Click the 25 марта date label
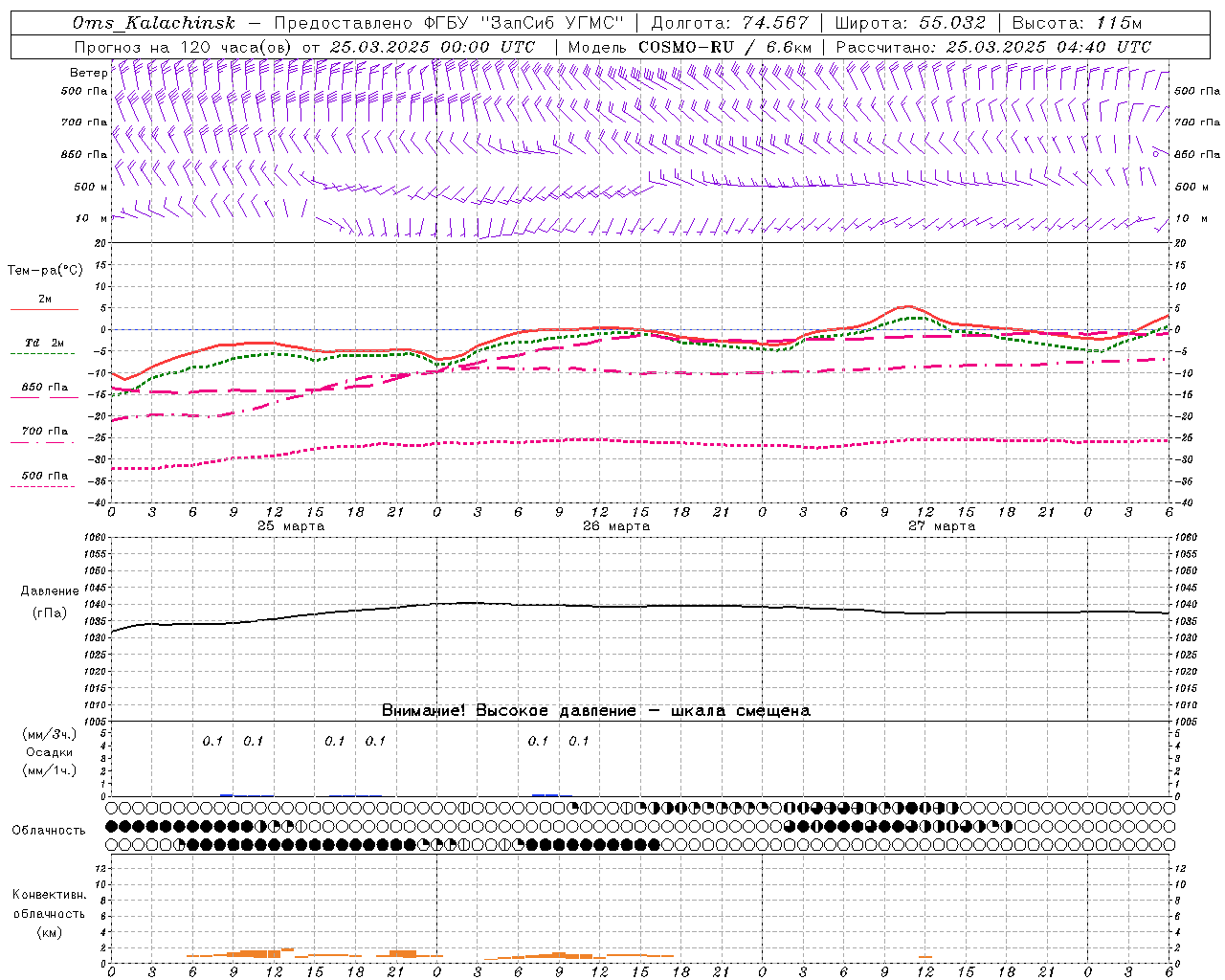This screenshot has height=980, width=1225. tap(291, 526)
